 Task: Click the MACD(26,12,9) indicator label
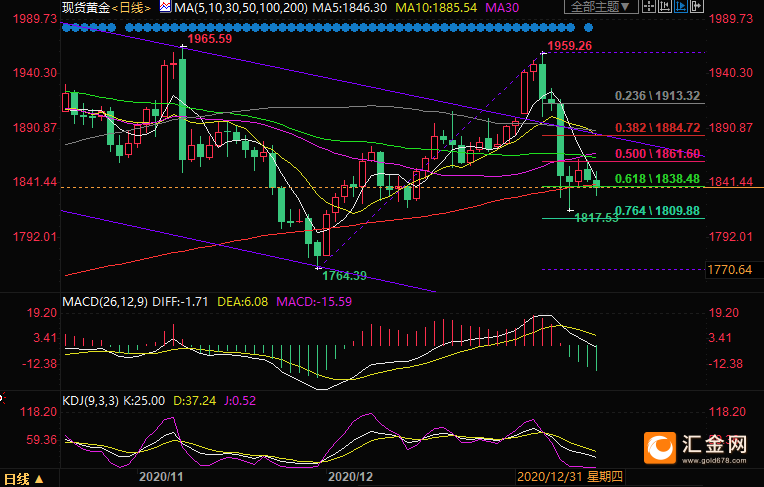(105, 302)
